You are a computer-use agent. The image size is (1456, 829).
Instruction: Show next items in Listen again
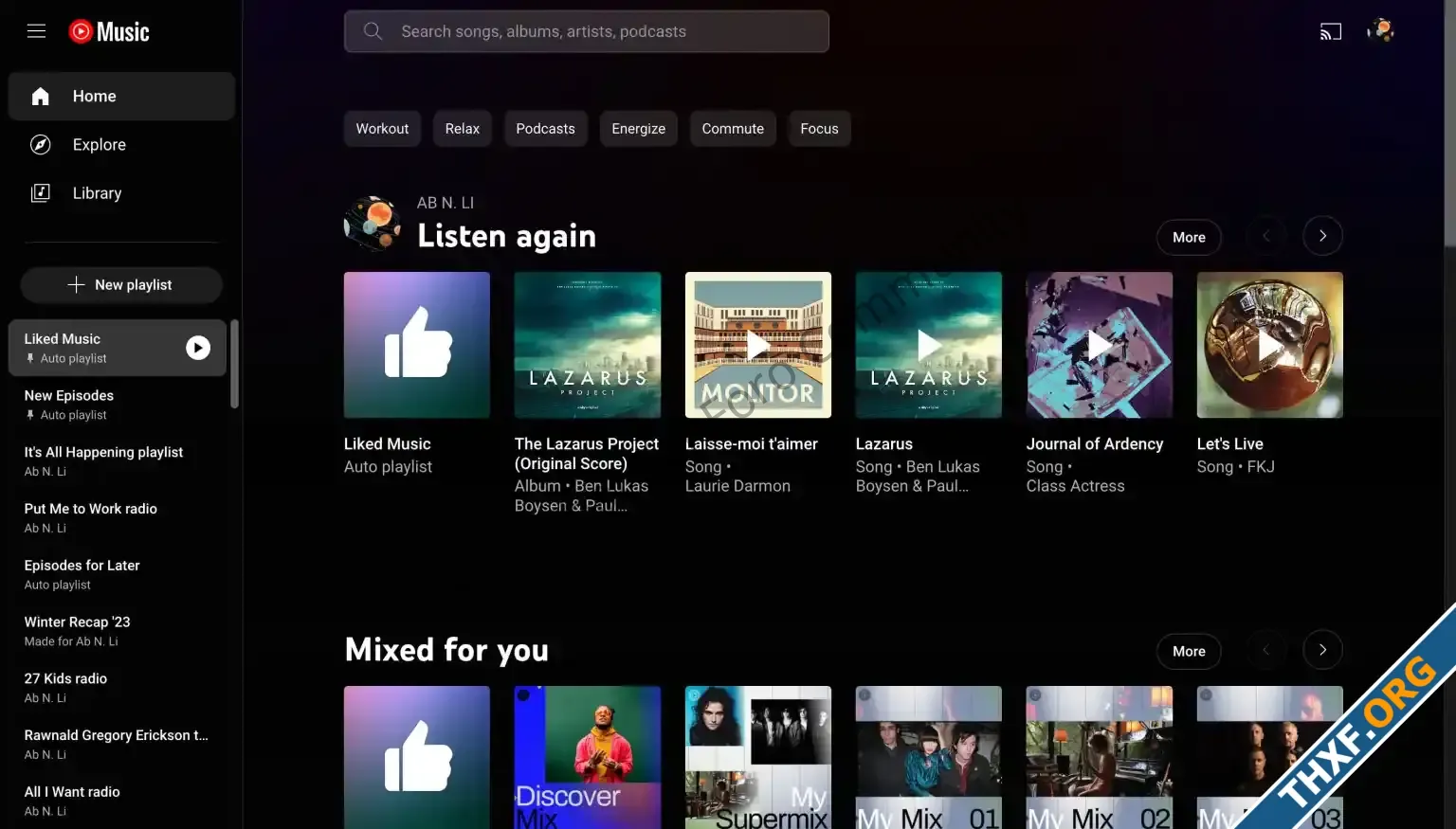[1322, 236]
